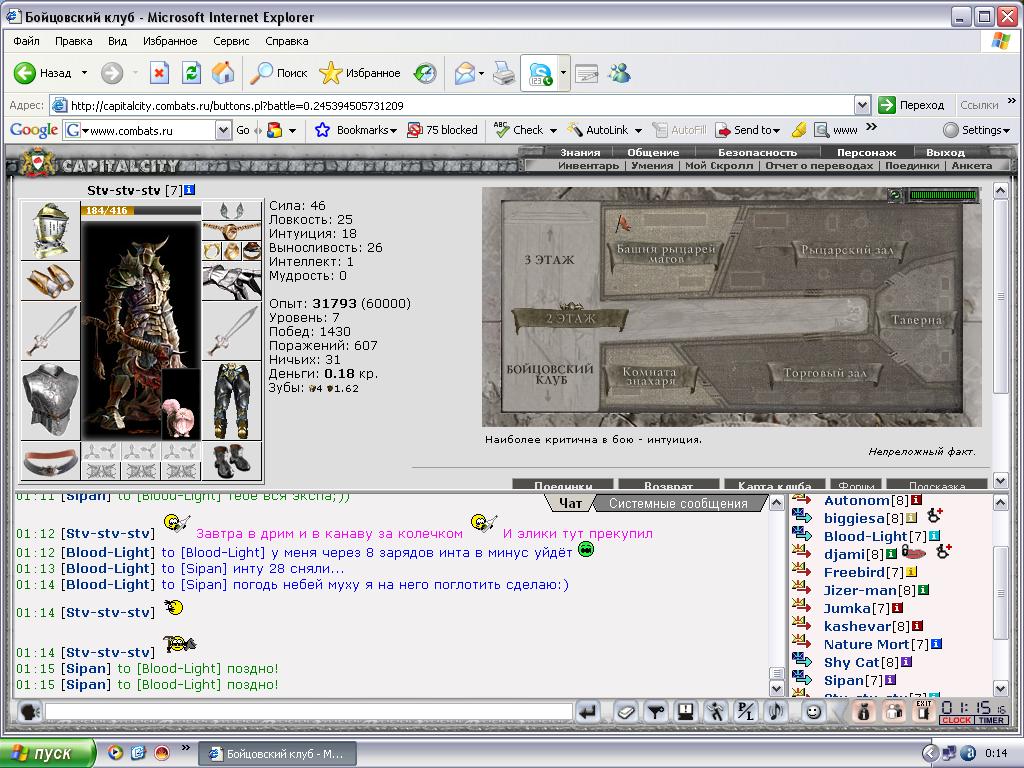
Task: Toggle the sound icon in chat bar
Action: coord(776,711)
